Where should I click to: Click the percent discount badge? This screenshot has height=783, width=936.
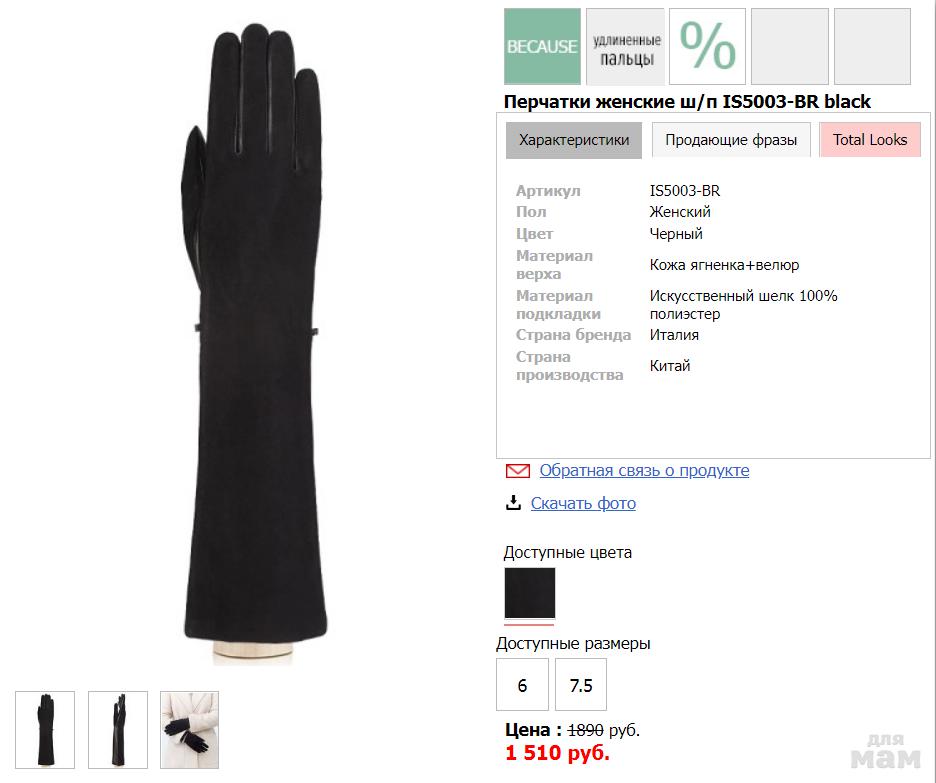pyautogui.click(x=707, y=46)
